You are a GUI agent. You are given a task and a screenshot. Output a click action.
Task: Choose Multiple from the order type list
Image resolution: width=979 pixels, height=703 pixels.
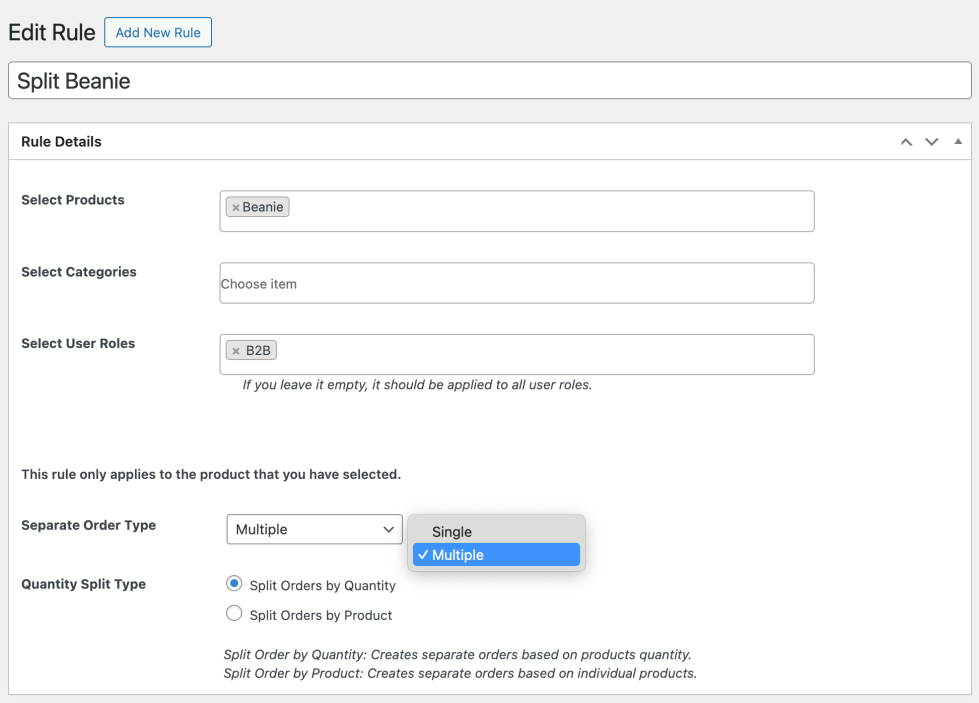pyautogui.click(x=458, y=555)
